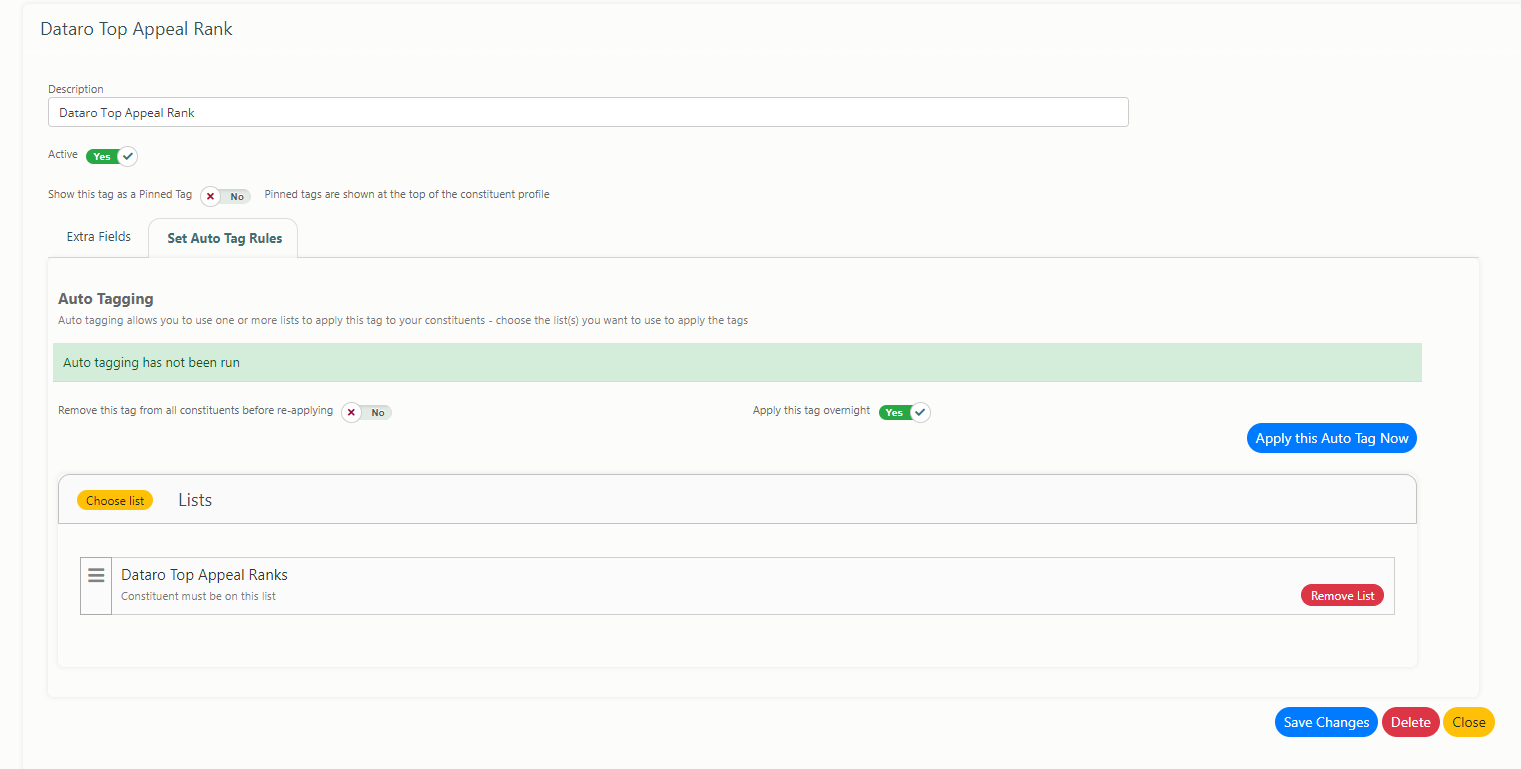Screen dimensions: 1521x769
Task: Enable Show this tag as a Pinned Tag
Action: (x=226, y=196)
